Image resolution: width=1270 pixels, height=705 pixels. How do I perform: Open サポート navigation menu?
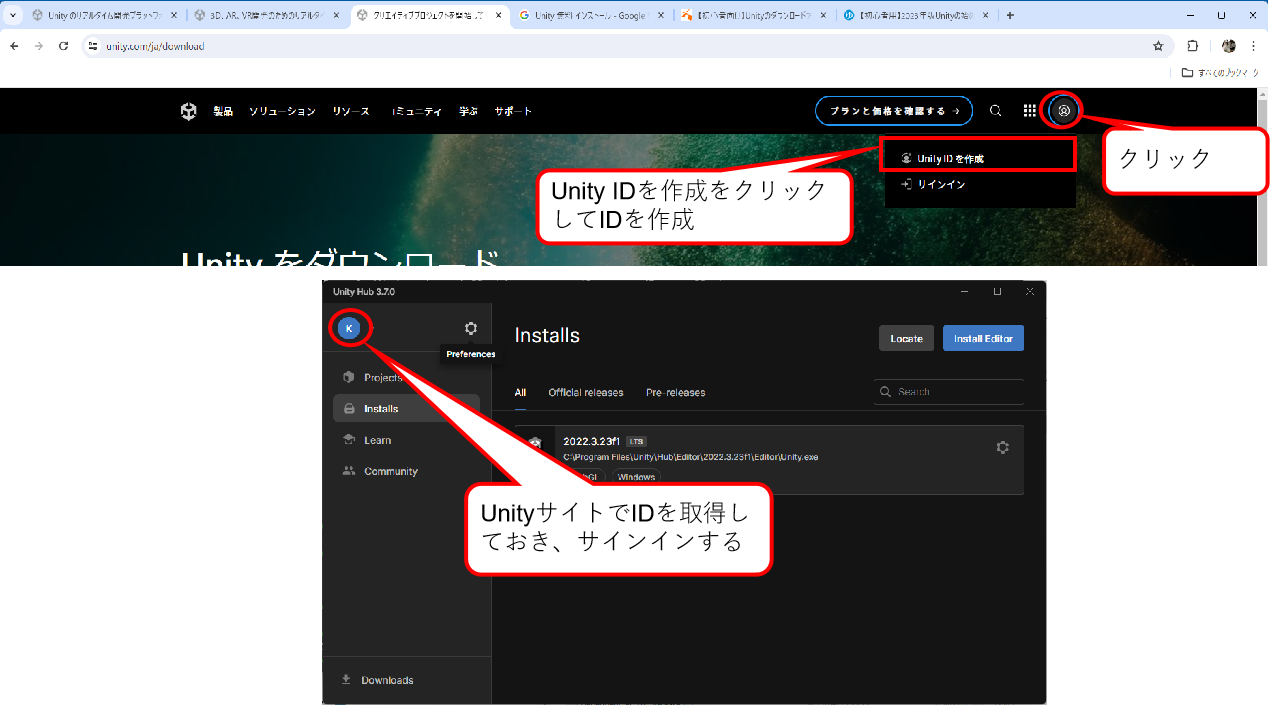coord(513,111)
